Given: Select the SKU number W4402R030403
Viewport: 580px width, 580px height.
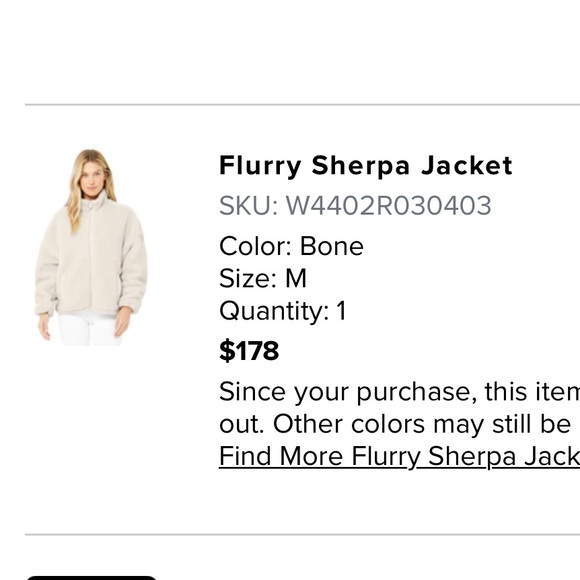Looking at the screenshot, I should coord(388,206).
